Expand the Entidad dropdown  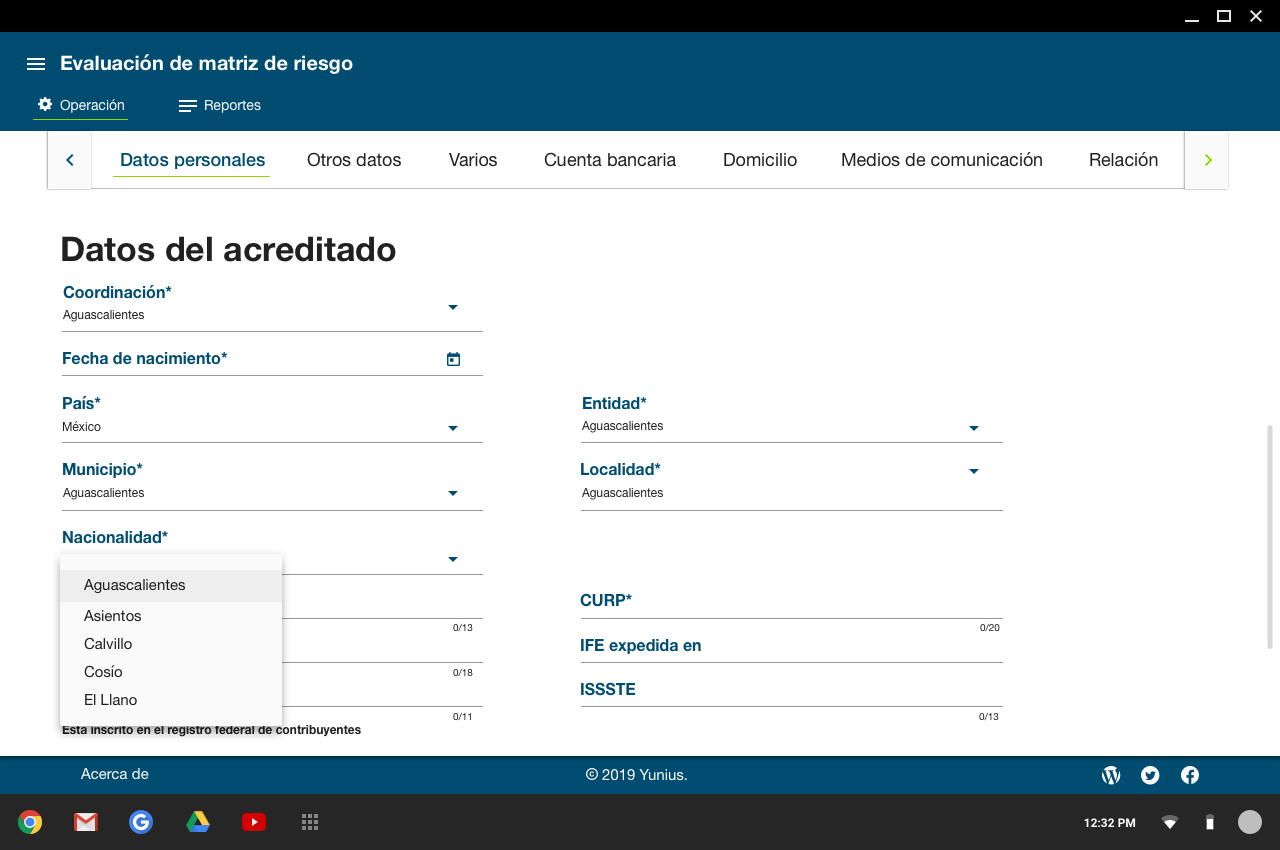(973, 428)
